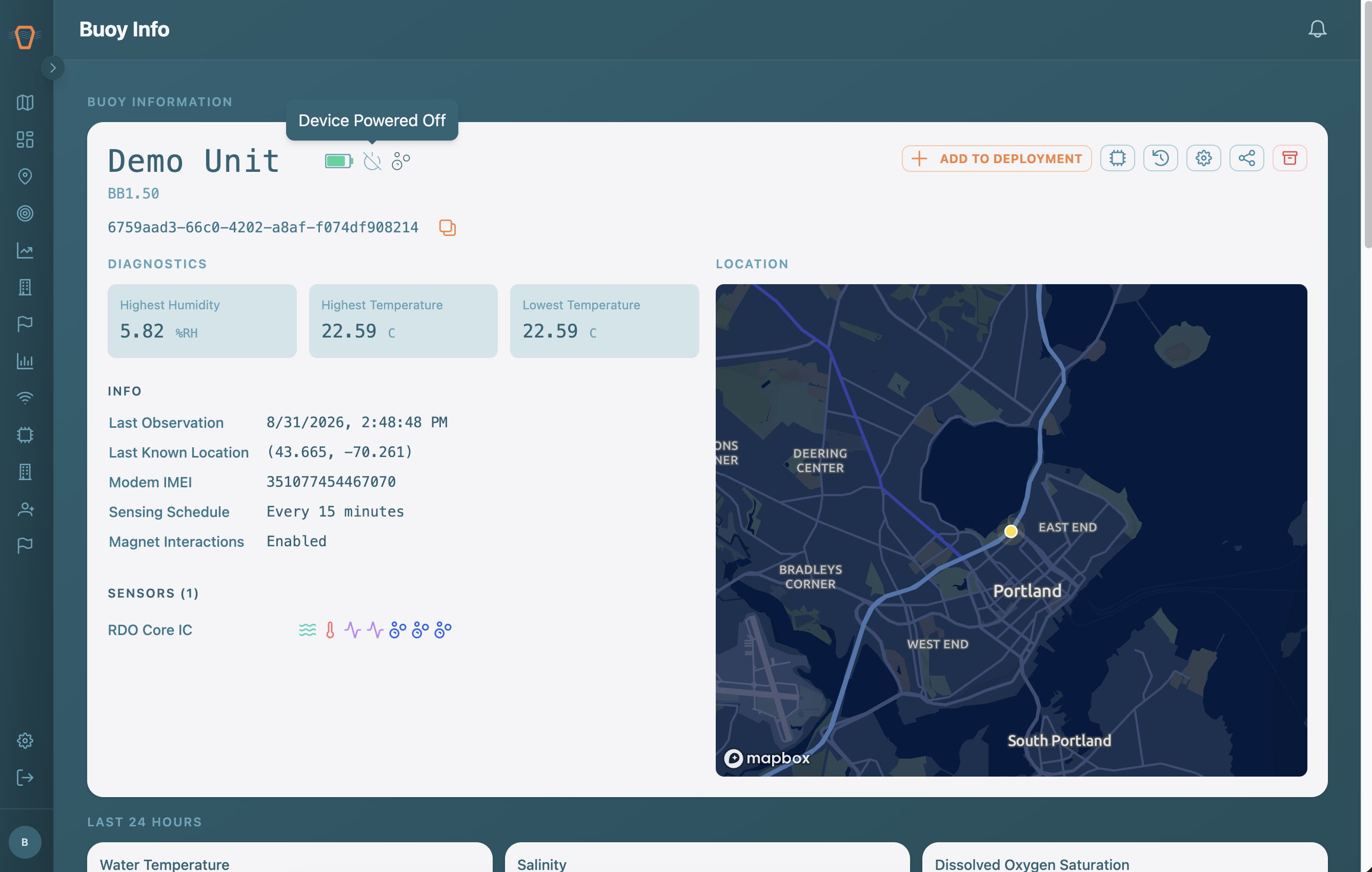Click the bubbles icon beside Demo Unit
The width and height of the screenshot is (1372, 872).
pos(401,161)
